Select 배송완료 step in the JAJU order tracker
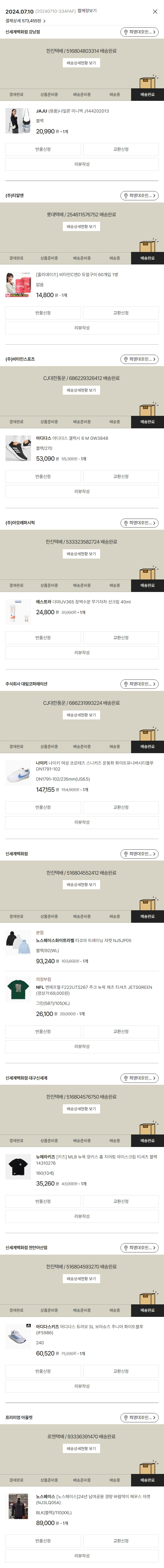This screenshot has height=1568, width=164. (147, 95)
